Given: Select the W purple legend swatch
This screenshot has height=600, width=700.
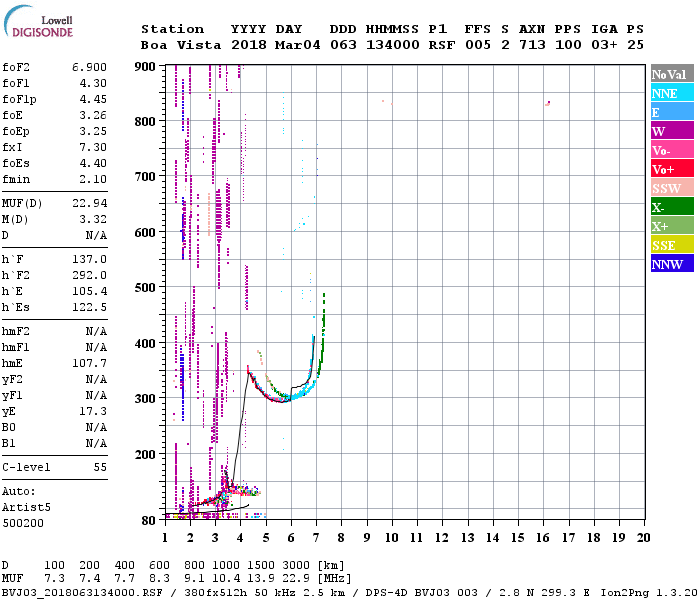Looking at the screenshot, I should pyautogui.click(x=672, y=130).
